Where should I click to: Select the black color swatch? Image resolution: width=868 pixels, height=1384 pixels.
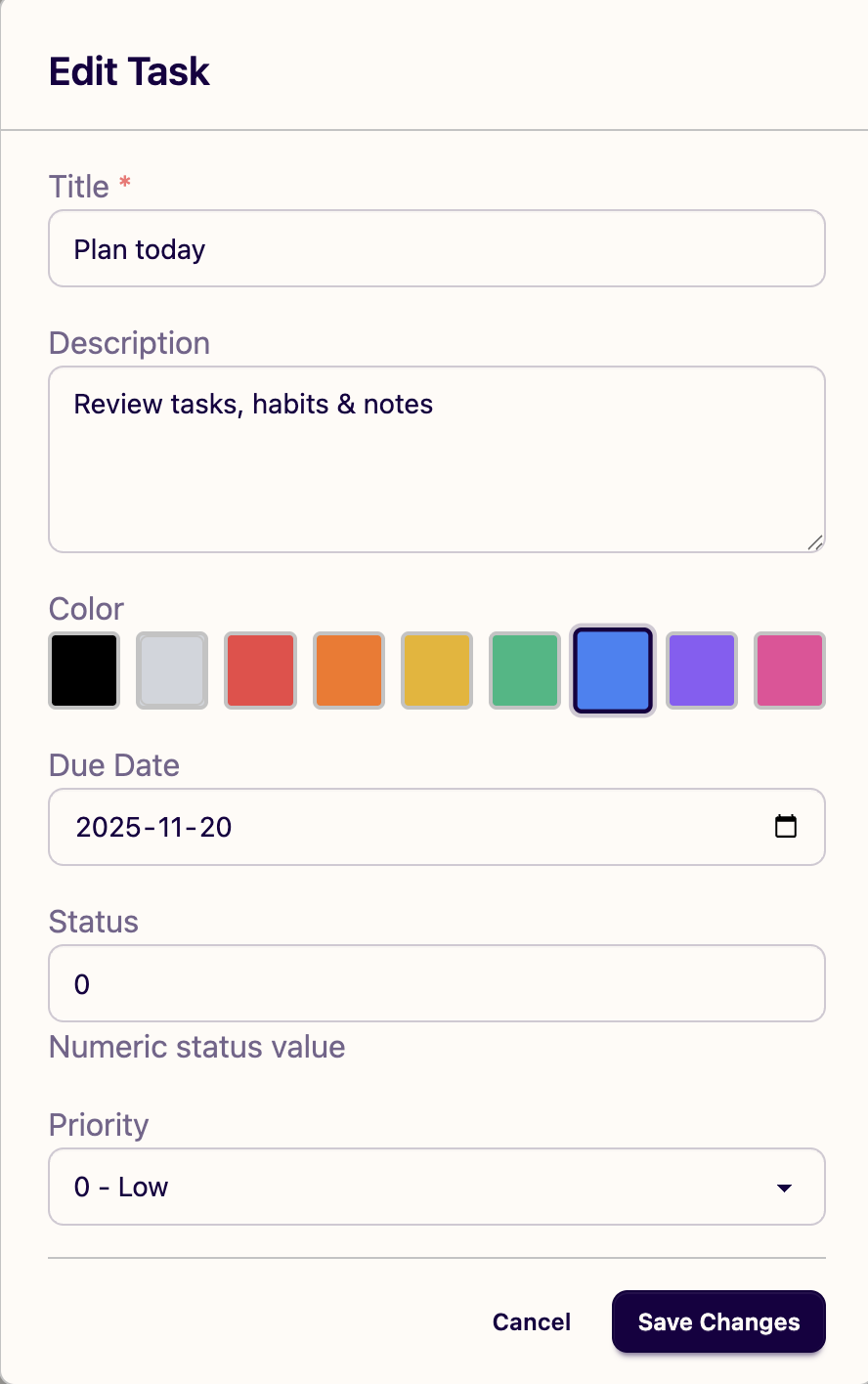click(x=84, y=670)
